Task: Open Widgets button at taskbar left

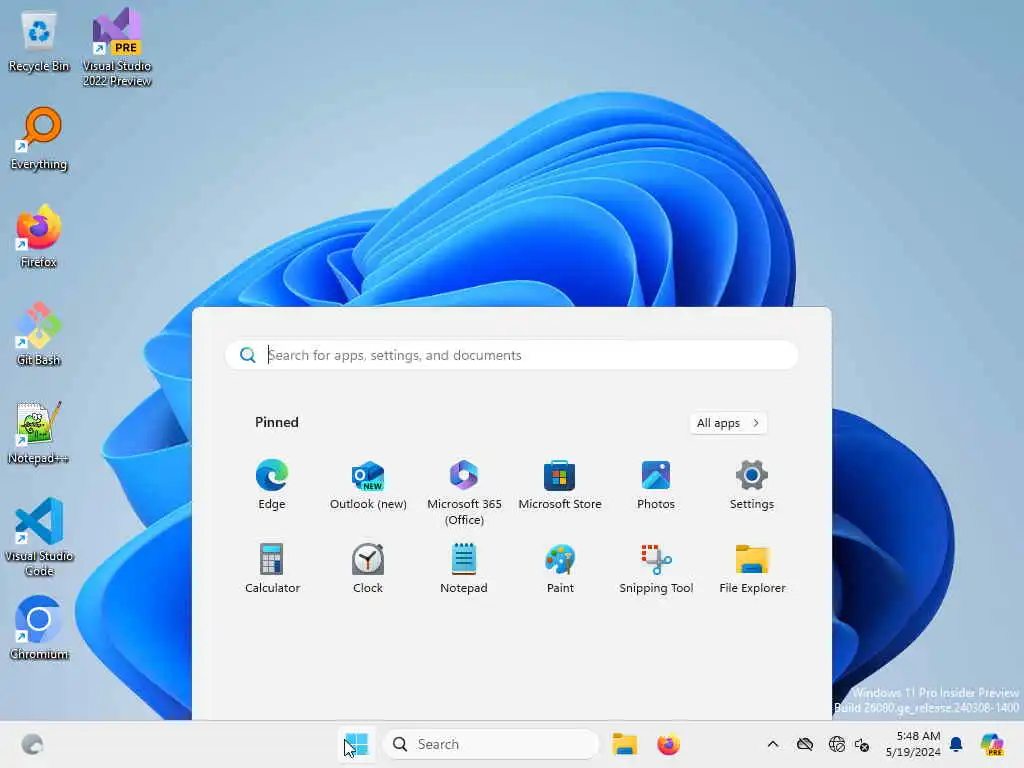Action: 32,744
